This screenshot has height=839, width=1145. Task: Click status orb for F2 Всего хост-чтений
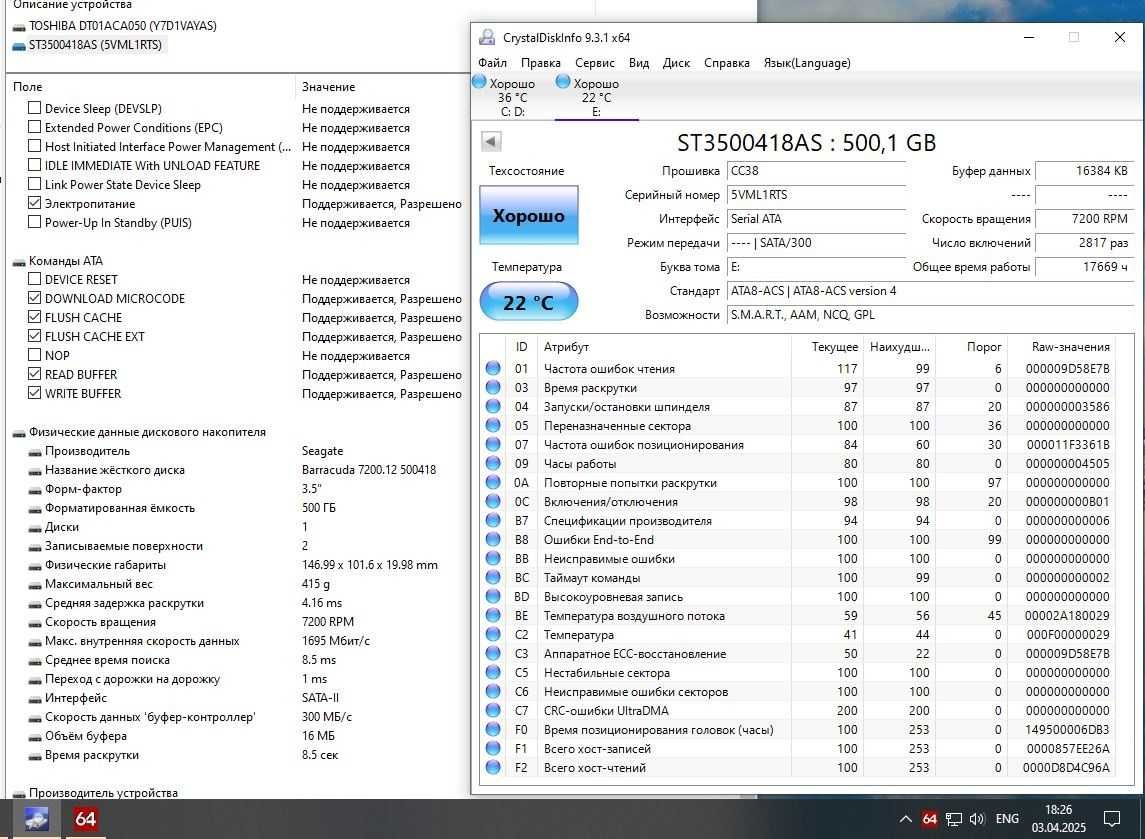pyautogui.click(x=493, y=767)
